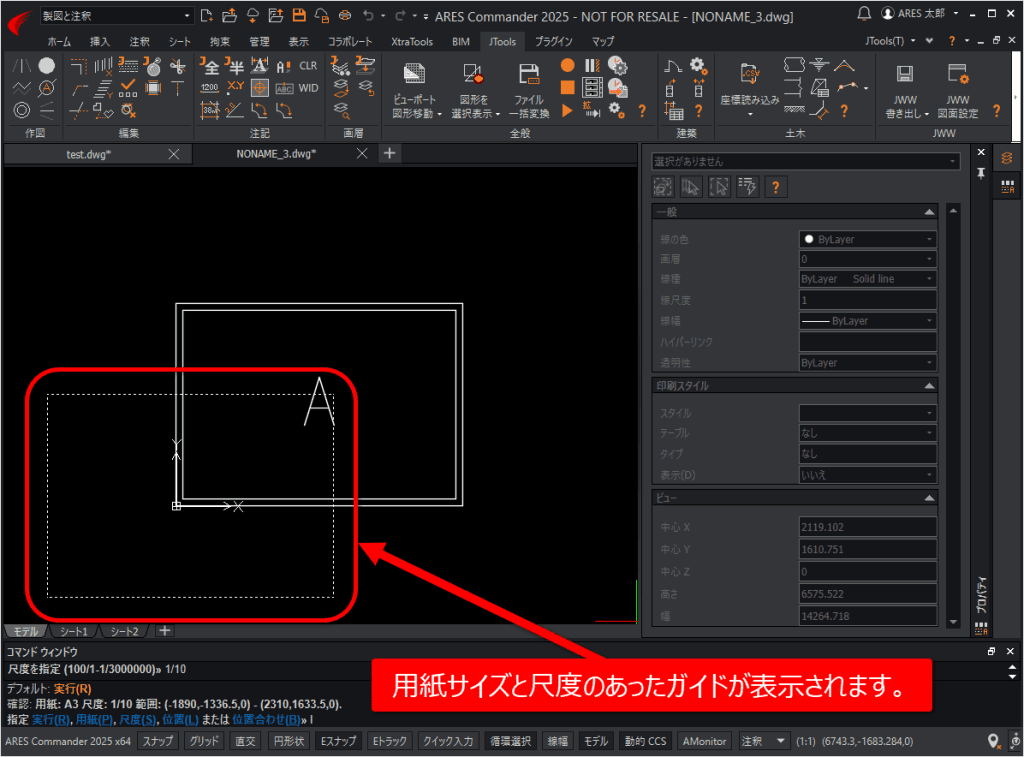Viewport: 1024px width, 757px height.
Task: Open the 線幅 ByLayer lineweight dropdown
Action: [x=868, y=321]
